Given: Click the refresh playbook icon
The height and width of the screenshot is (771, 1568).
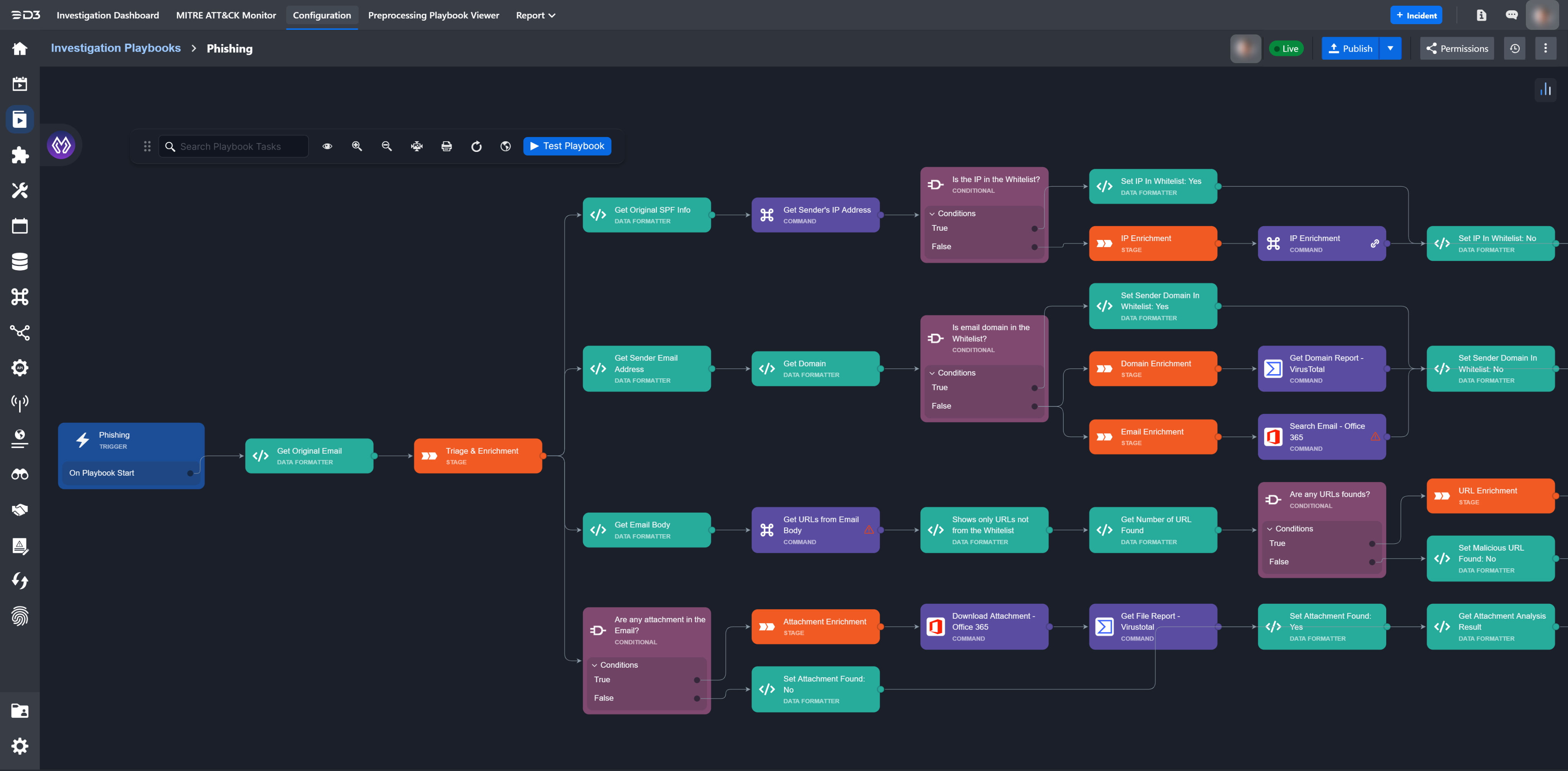Looking at the screenshot, I should [476, 146].
